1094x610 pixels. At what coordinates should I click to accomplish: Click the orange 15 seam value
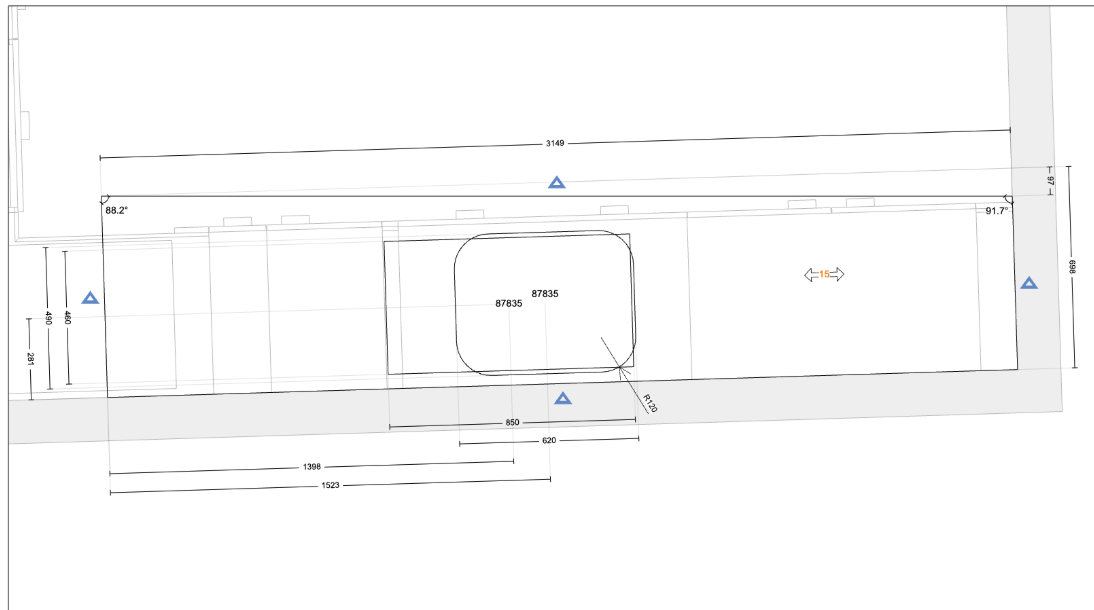pos(823,272)
